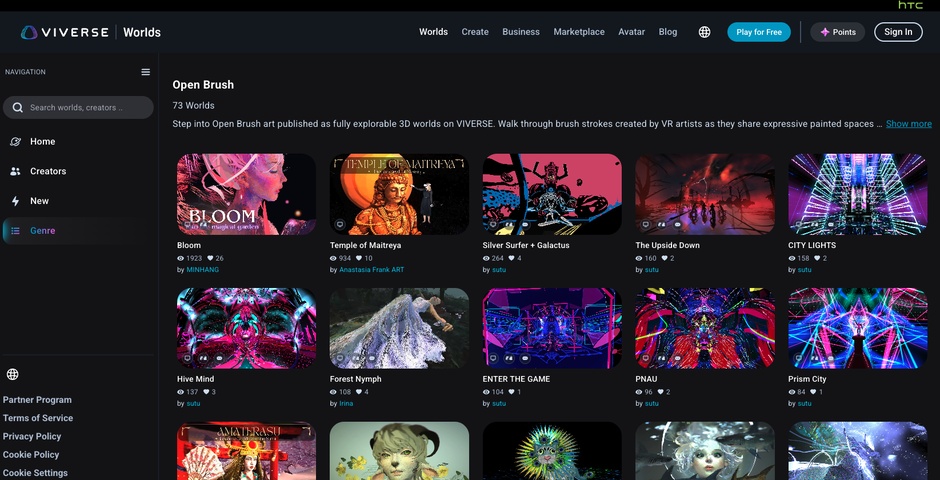Collapse the navigation using the hamburger icon
This screenshot has width=940, height=480.
click(146, 72)
